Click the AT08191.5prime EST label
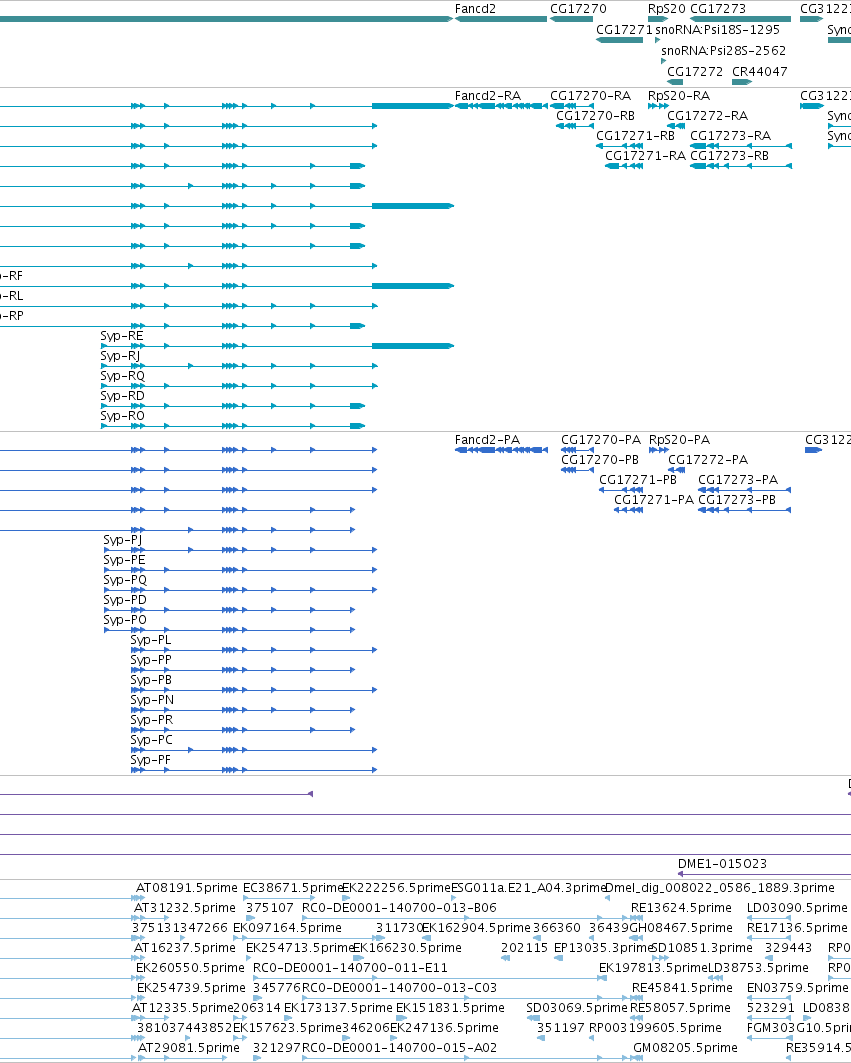The height and width of the screenshot is (1063, 851). [x=186, y=888]
